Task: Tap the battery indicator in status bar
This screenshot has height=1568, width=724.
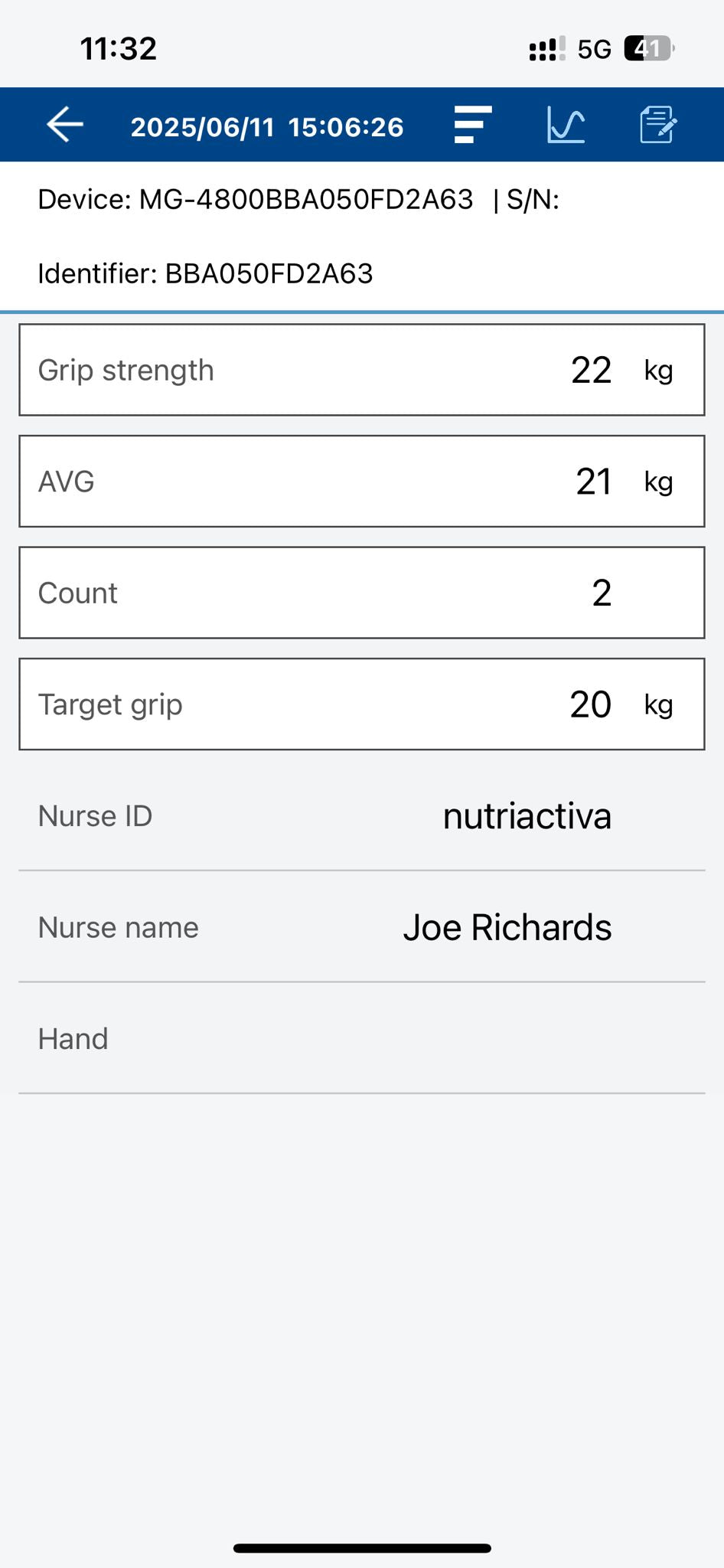Action: (648, 49)
